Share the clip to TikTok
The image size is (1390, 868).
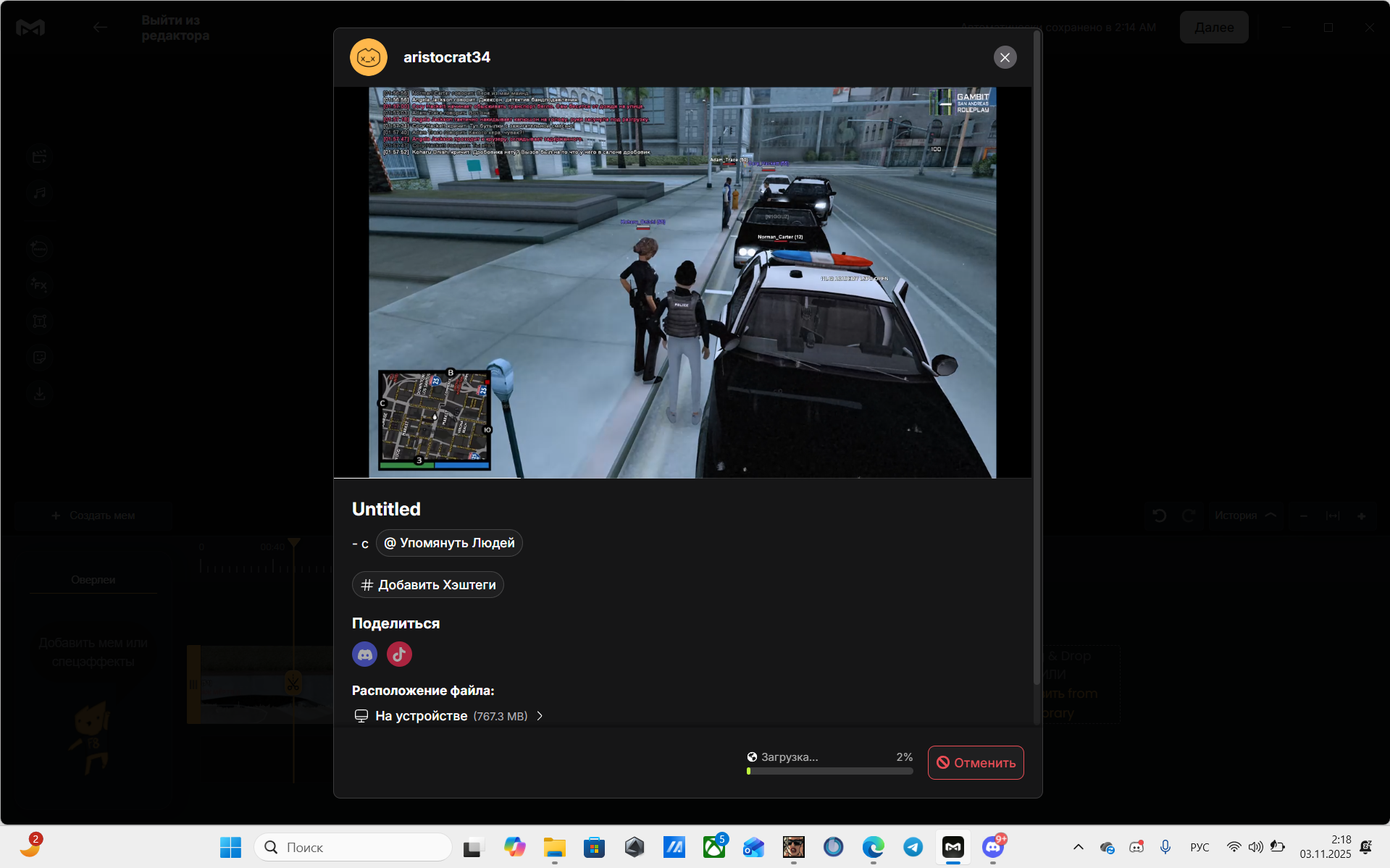point(399,654)
